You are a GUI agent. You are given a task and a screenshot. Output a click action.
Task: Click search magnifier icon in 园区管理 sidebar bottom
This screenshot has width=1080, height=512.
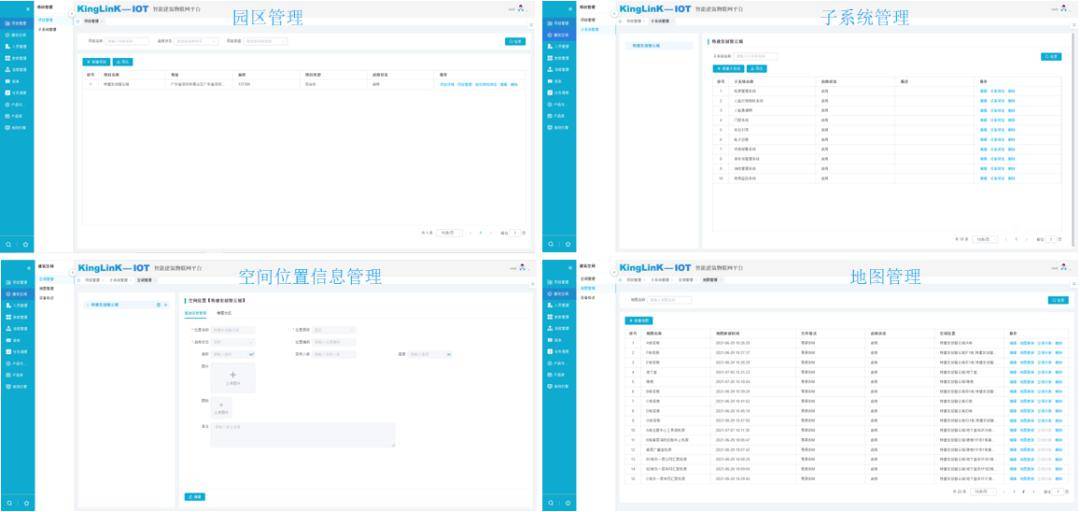8,244
